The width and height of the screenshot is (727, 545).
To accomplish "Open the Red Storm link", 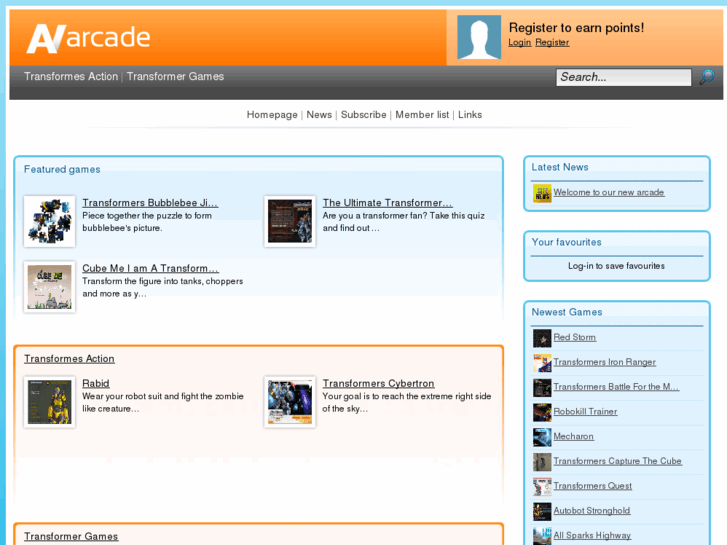I will pos(574,337).
